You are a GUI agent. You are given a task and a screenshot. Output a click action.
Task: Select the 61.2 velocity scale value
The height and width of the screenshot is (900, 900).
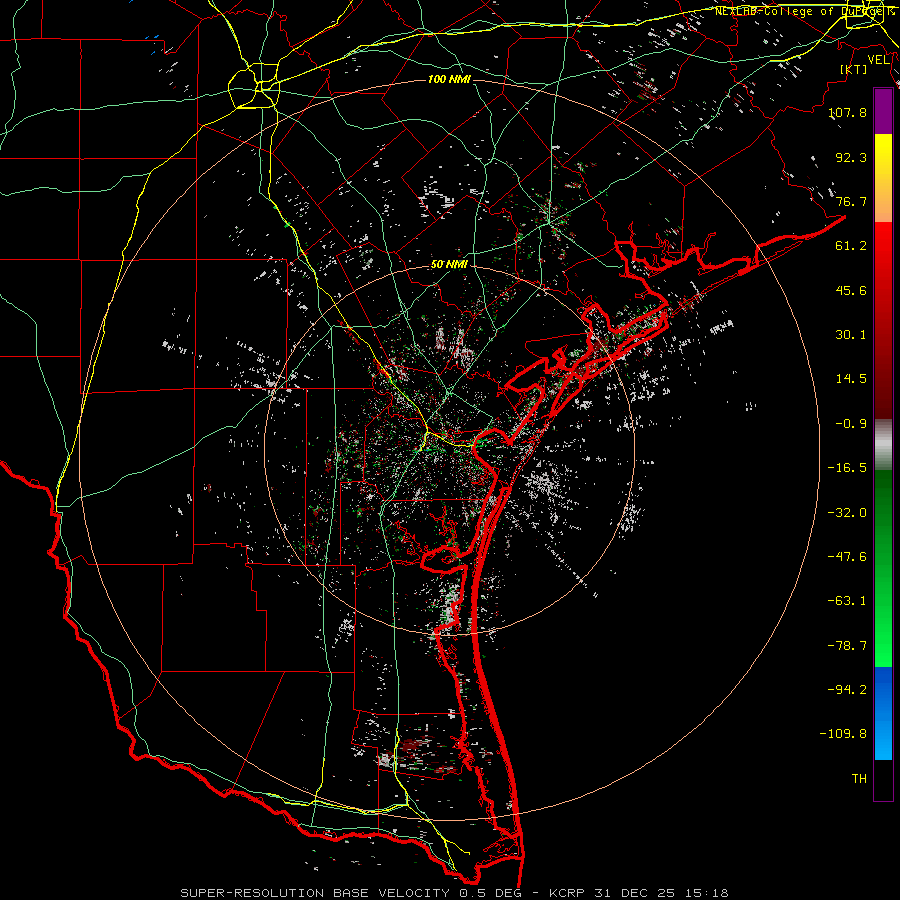point(851,246)
